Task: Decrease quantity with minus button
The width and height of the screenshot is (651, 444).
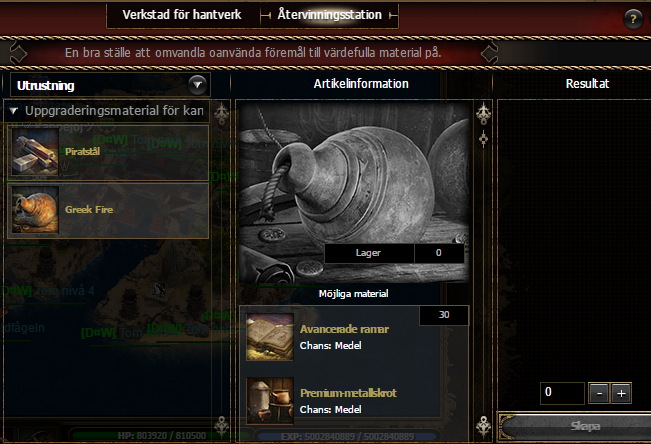Action: (599, 393)
